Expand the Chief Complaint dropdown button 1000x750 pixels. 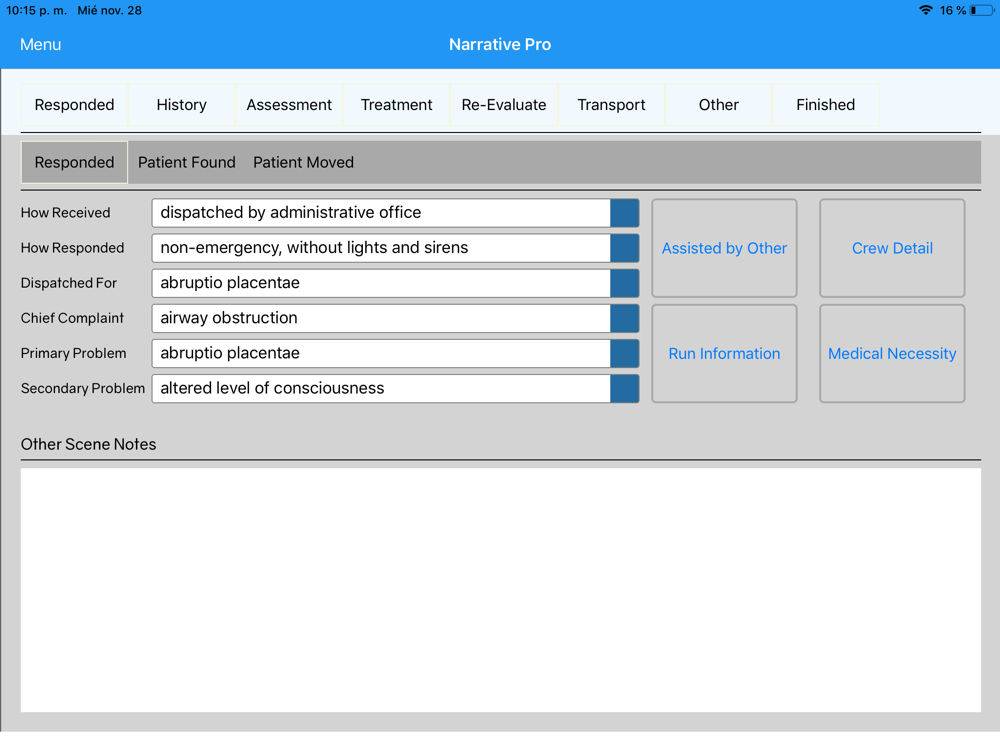[624, 318]
